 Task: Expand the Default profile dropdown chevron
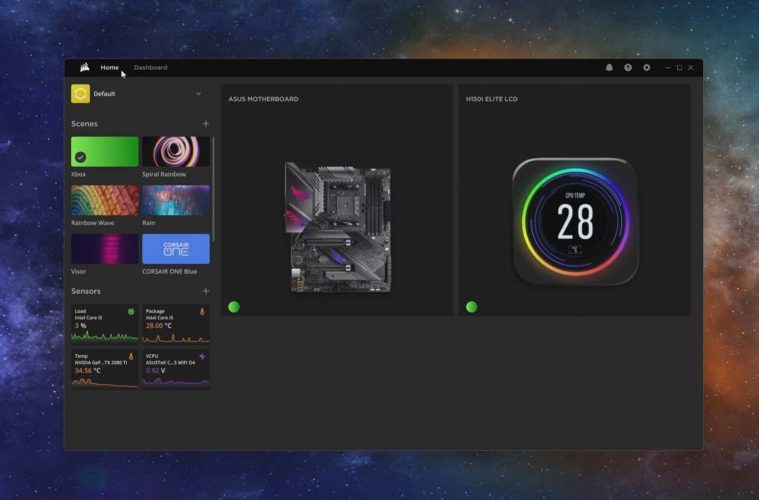tap(198, 93)
